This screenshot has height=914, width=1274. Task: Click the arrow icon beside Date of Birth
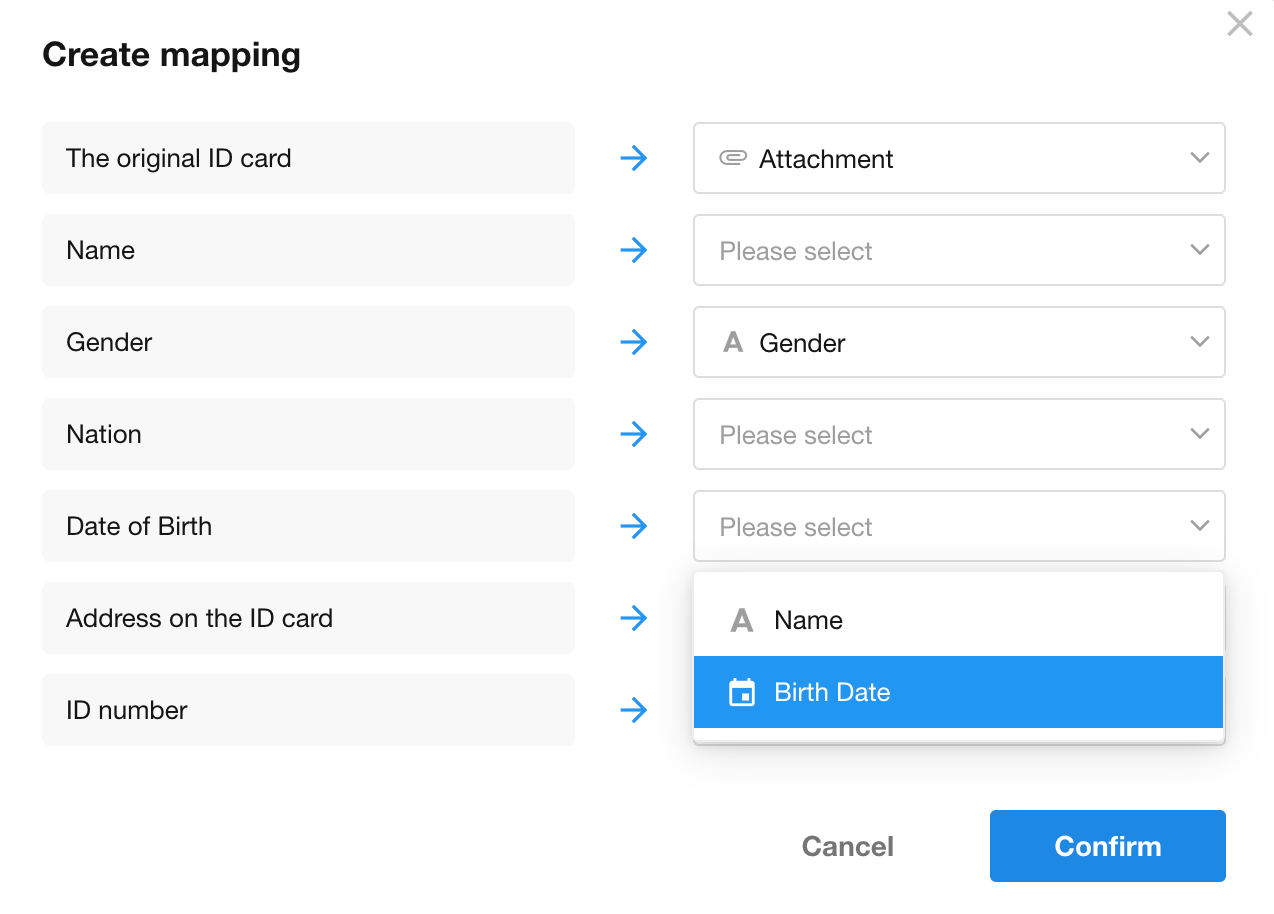pyautogui.click(x=634, y=526)
